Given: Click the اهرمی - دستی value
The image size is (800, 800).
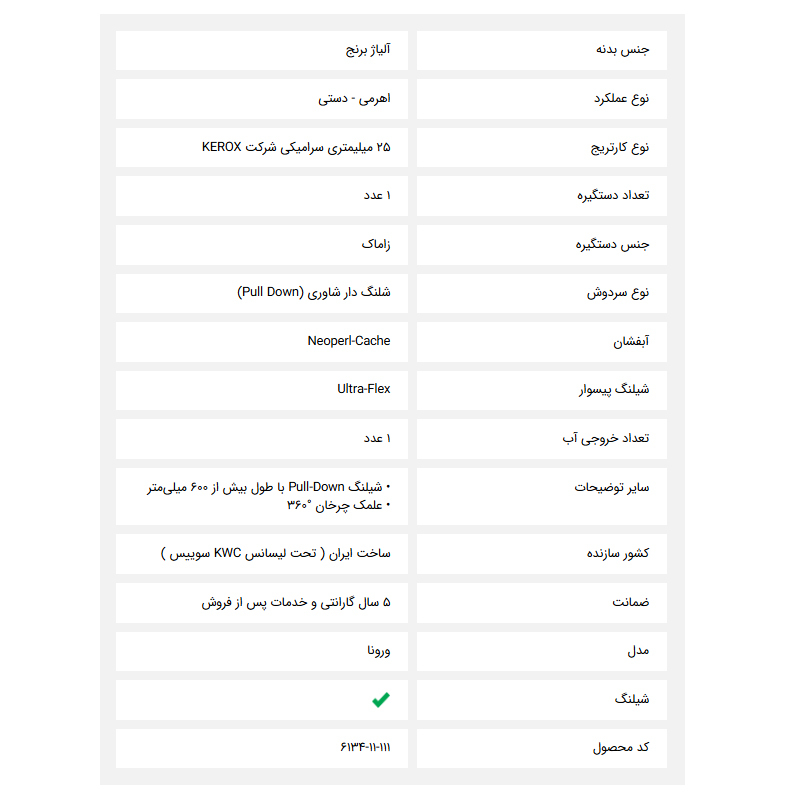Looking at the screenshot, I should point(355,99).
